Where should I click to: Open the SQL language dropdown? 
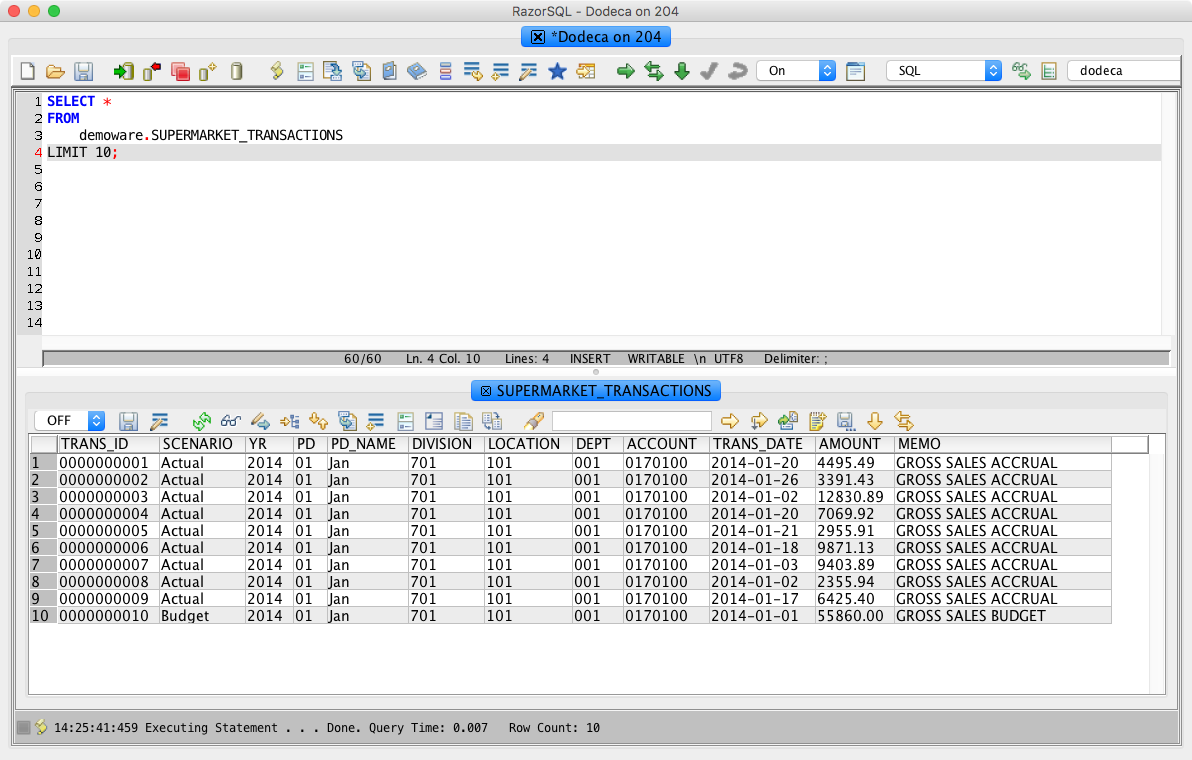pyautogui.click(x=943, y=71)
